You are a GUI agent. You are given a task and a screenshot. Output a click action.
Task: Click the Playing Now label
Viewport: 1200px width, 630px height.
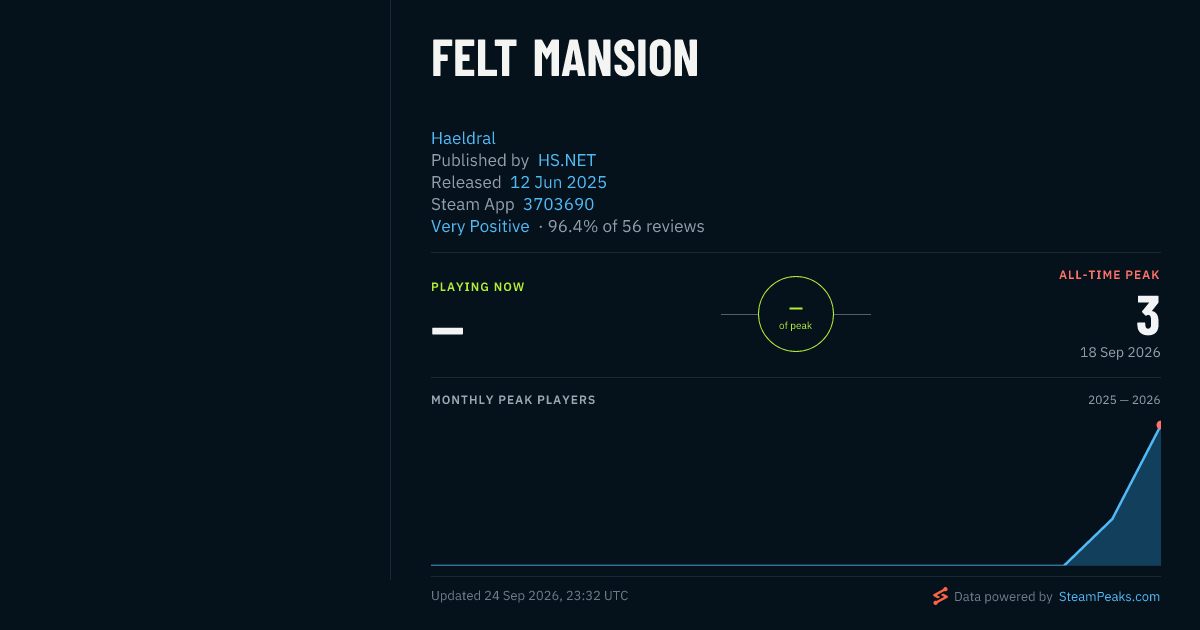click(478, 287)
